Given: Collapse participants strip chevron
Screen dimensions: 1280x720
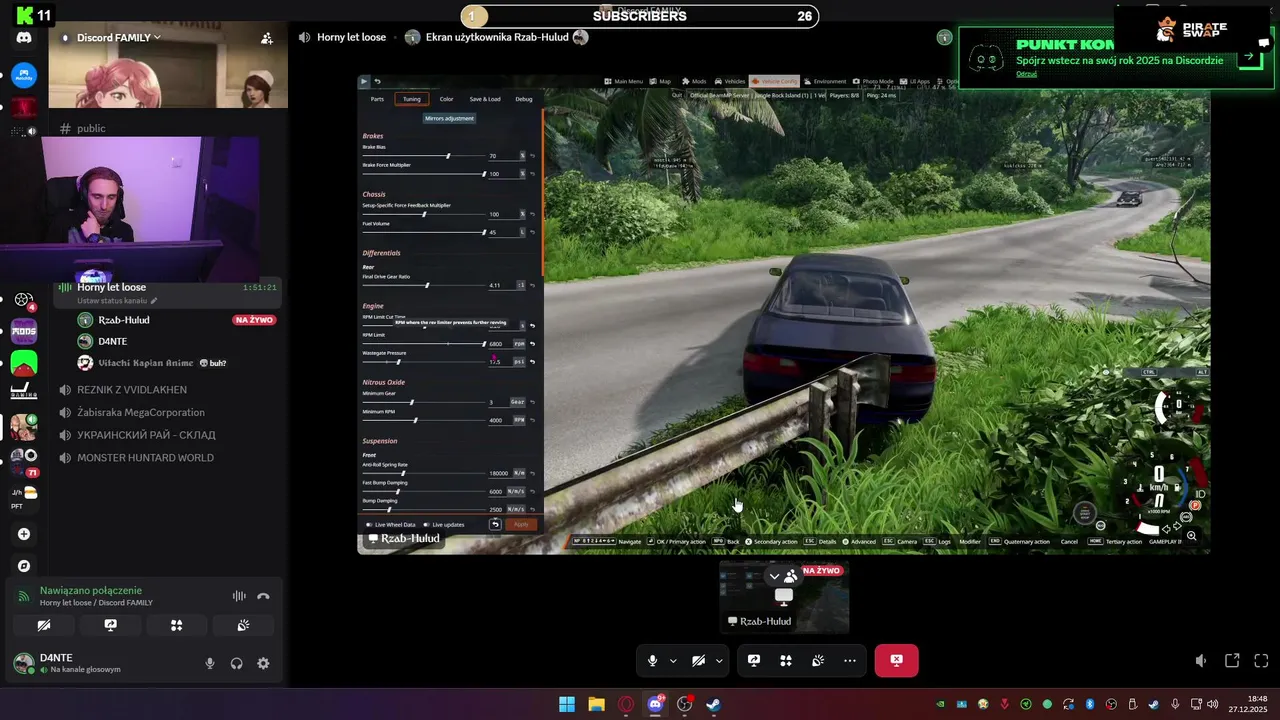Looking at the screenshot, I should (x=774, y=576).
